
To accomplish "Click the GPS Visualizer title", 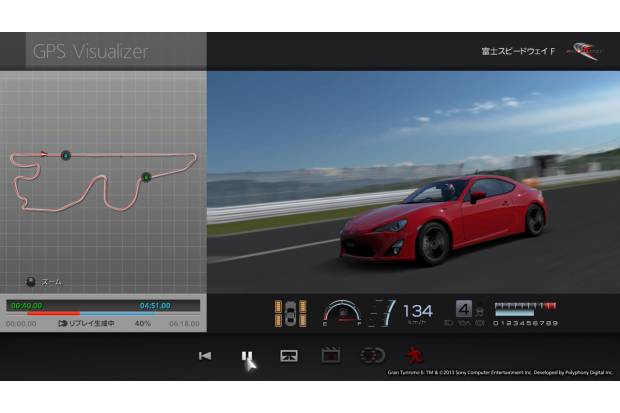I will pyautogui.click(x=91, y=51).
